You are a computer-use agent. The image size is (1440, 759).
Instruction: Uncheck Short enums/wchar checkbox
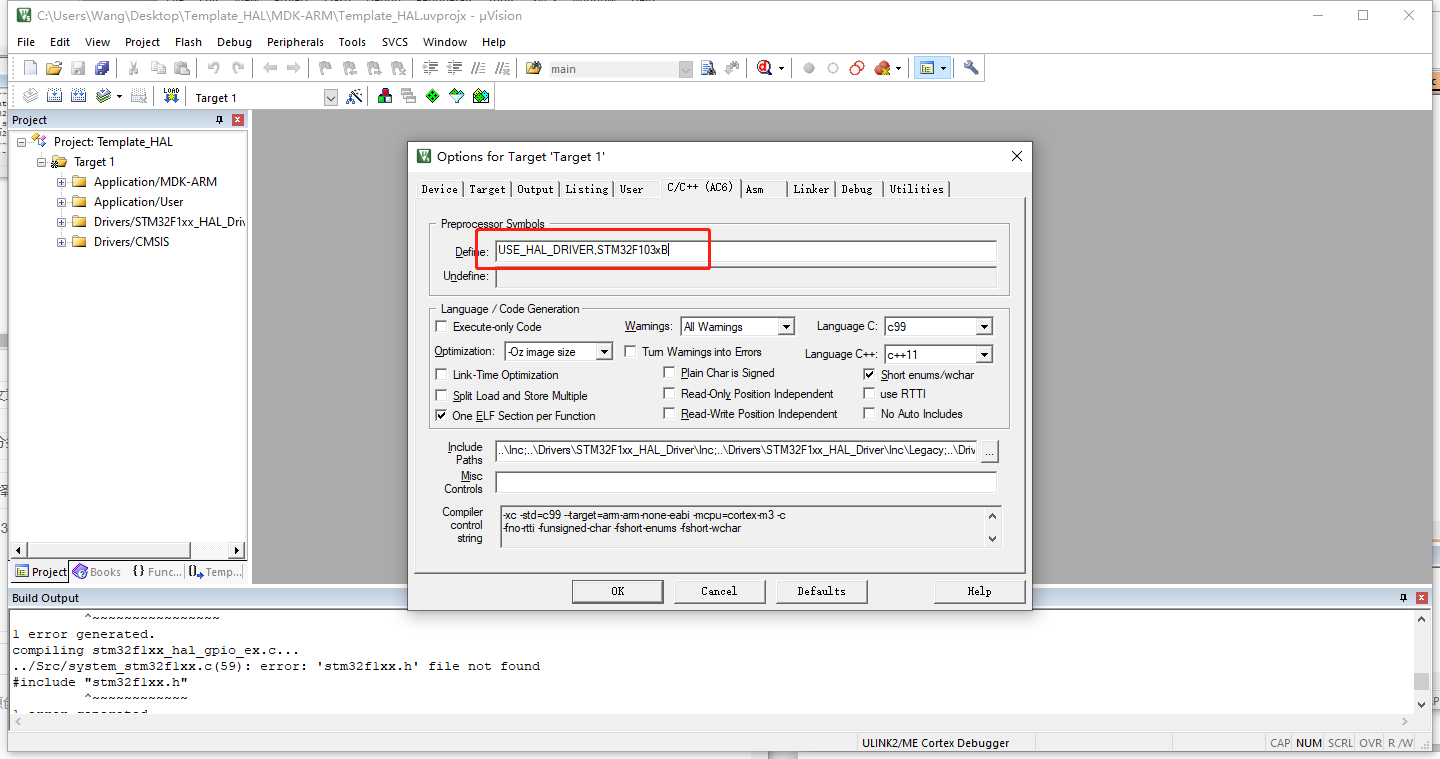coord(870,375)
